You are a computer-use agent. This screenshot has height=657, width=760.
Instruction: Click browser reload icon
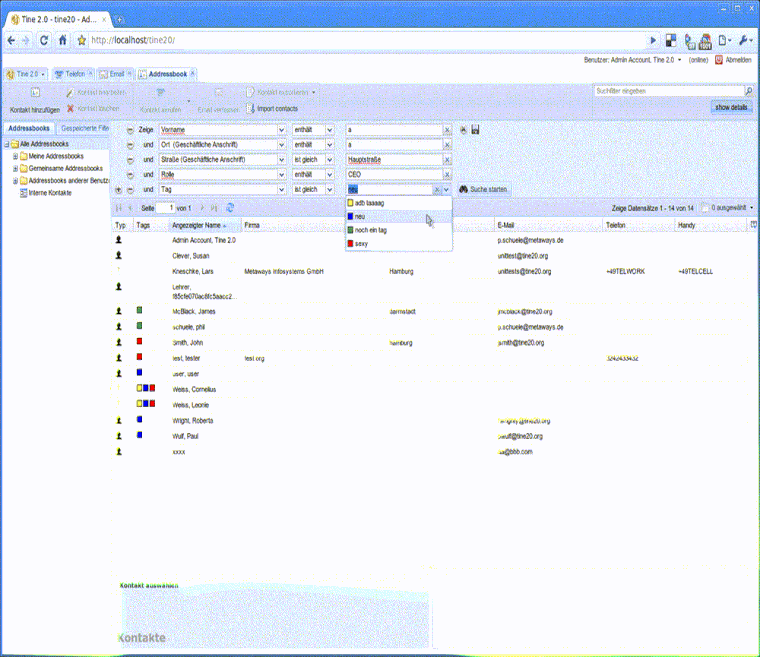(44, 40)
